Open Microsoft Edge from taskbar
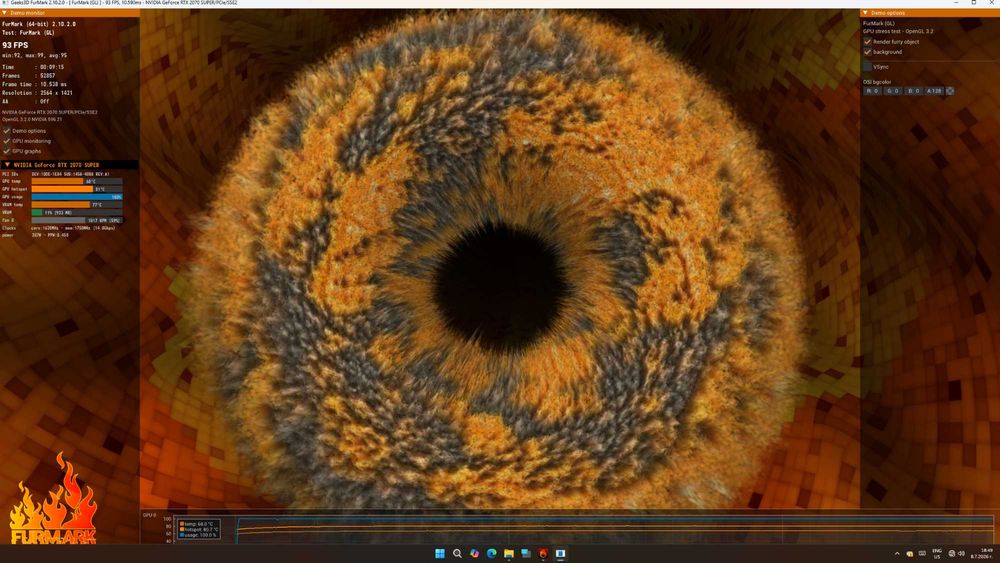This screenshot has height=563, width=1000. click(x=492, y=553)
